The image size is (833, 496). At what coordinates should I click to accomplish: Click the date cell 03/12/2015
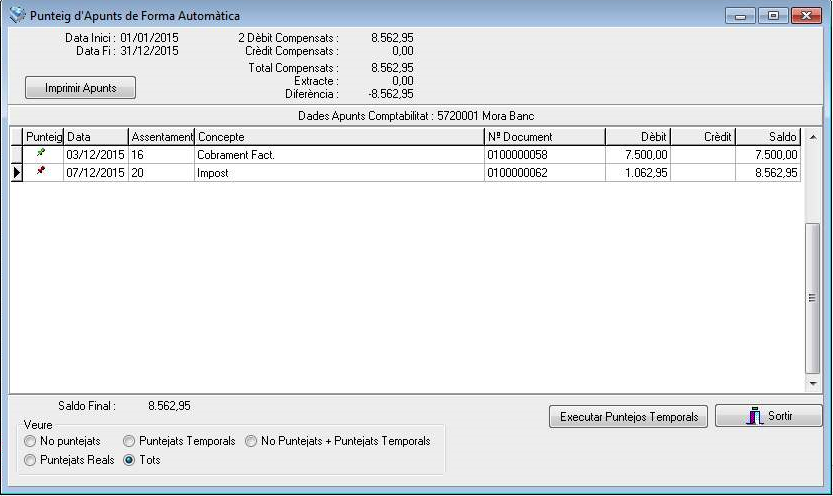[96, 155]
